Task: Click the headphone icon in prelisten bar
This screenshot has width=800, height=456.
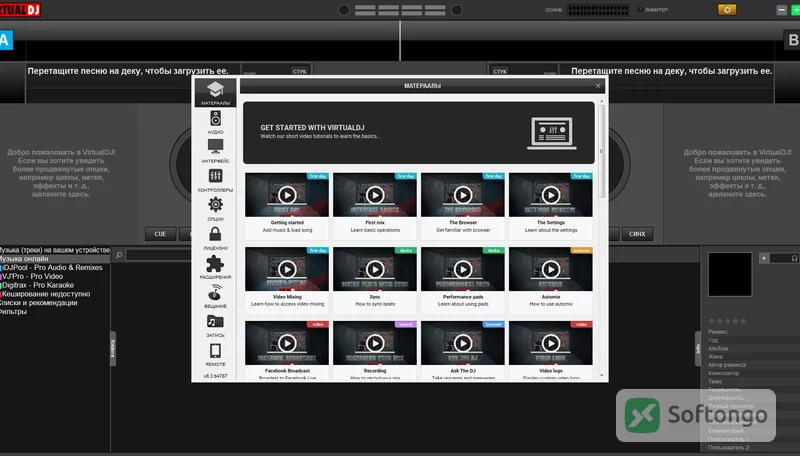Action: point(794,258)
